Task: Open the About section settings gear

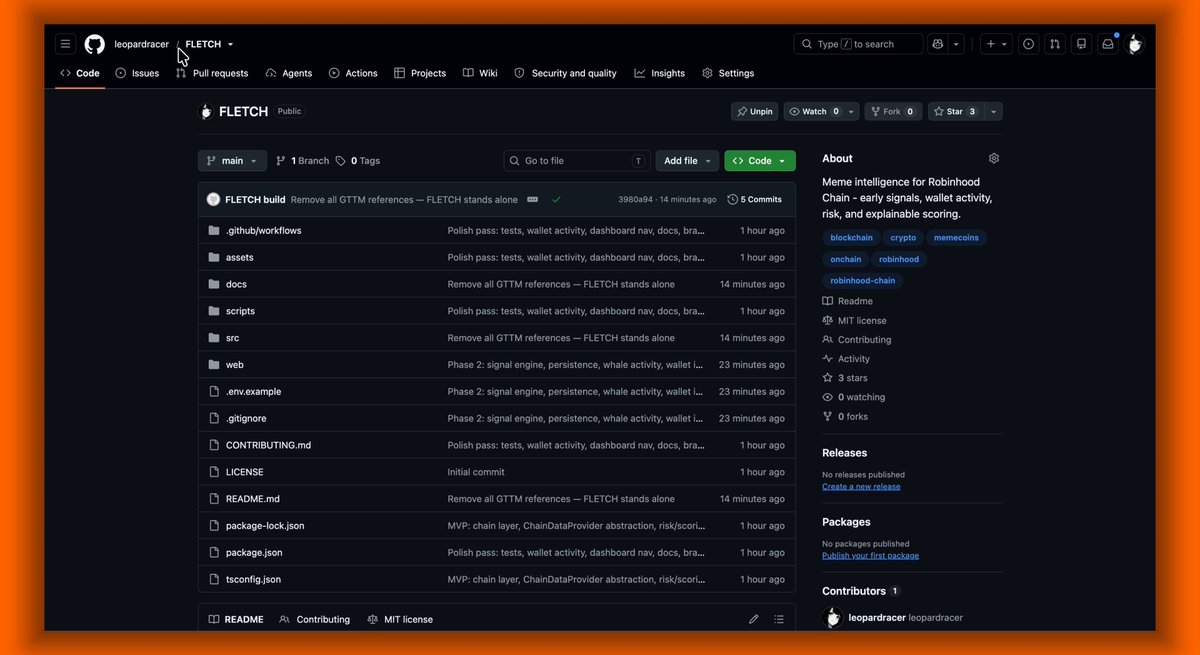Action: click(994, 158)
